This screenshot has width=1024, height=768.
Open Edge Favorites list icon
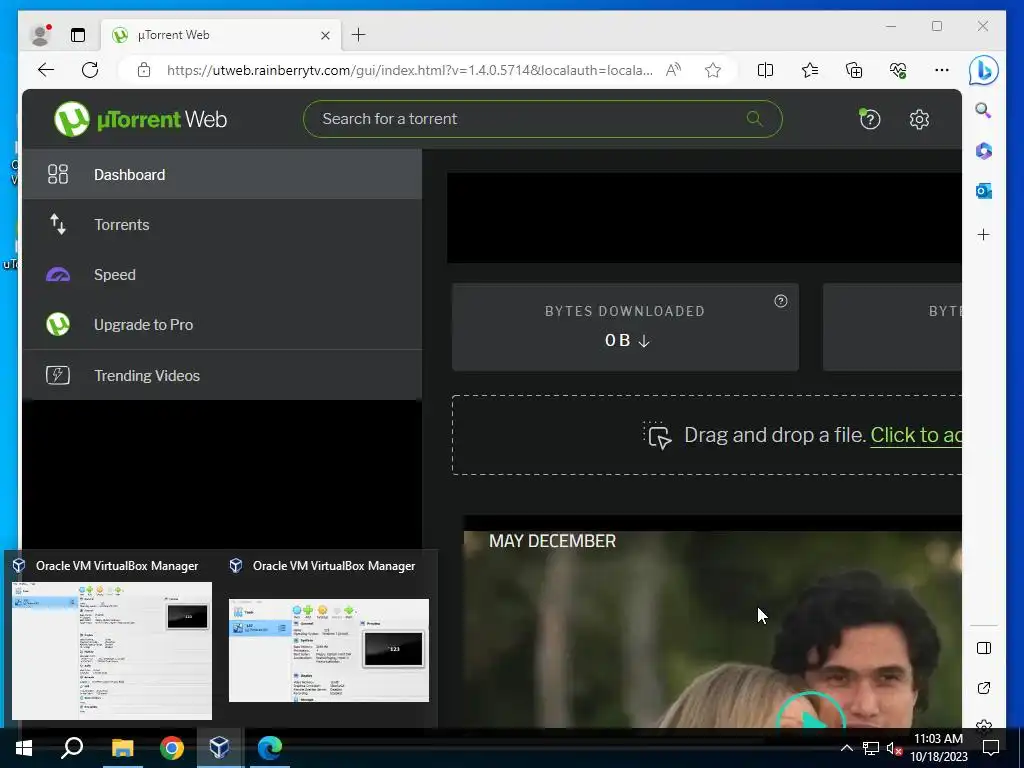coord(810,70)
